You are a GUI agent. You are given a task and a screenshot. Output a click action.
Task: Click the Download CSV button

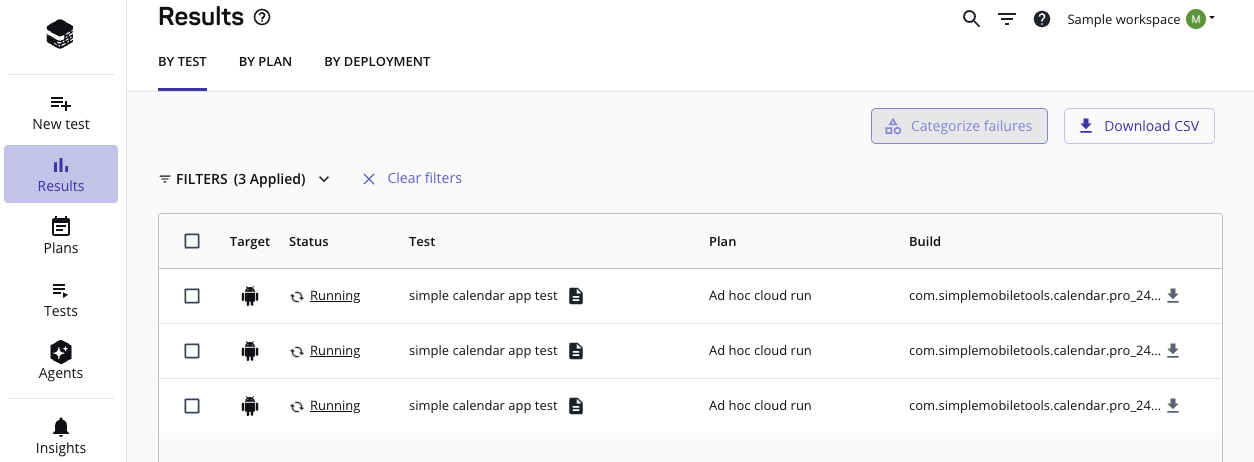tap(1139, 126)
